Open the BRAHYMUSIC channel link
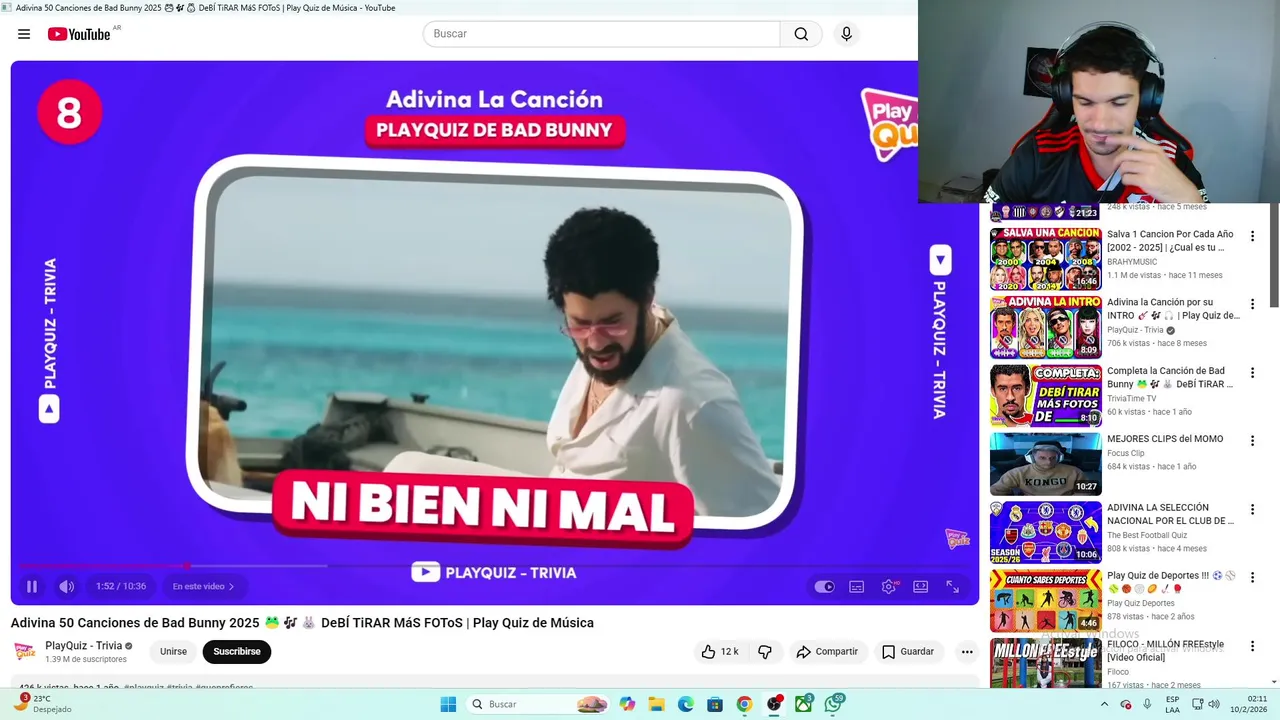The width and height of the screenshot is (1280, 720). pos(1132,262)
